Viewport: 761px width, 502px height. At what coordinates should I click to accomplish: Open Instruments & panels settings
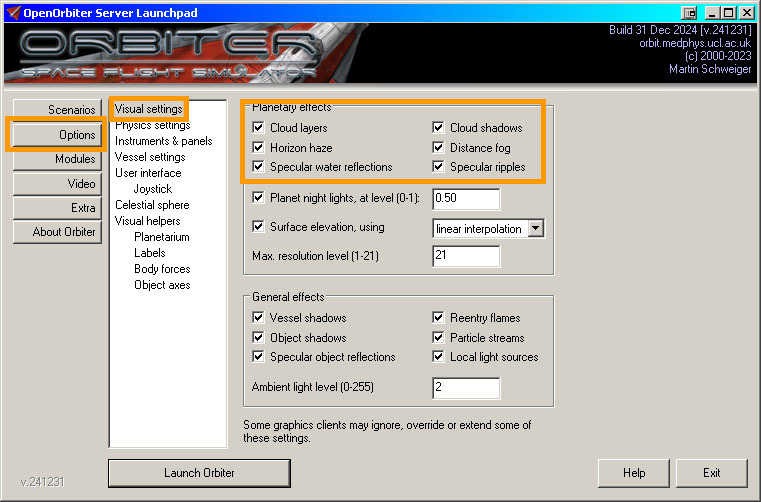tap(164, 141)
